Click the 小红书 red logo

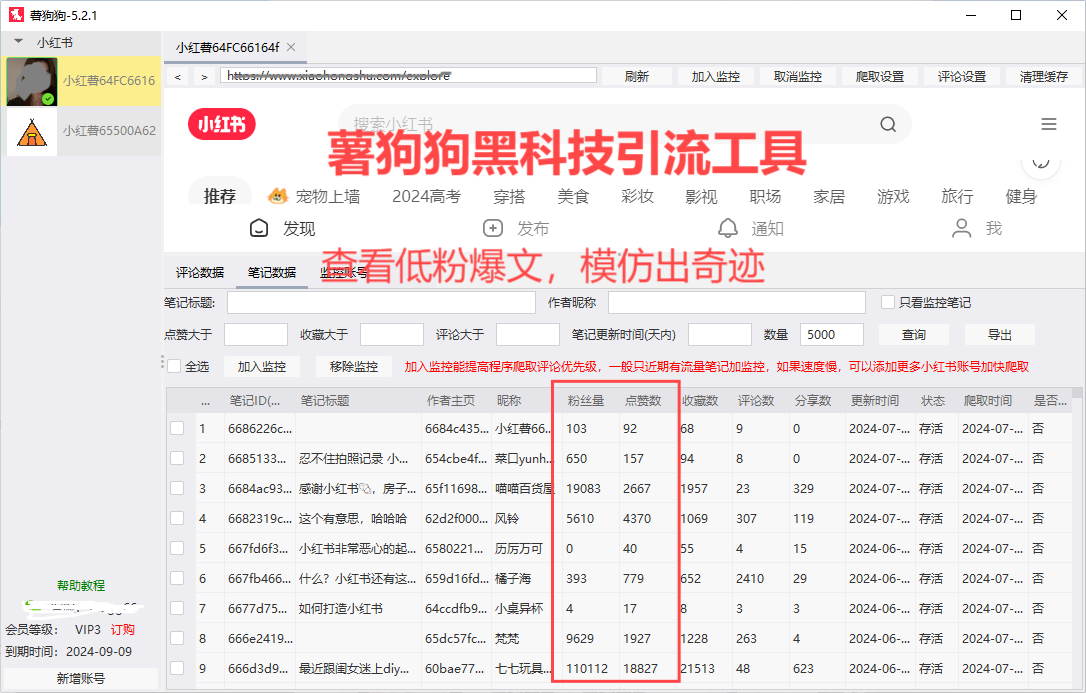click(x=222, y=124)
